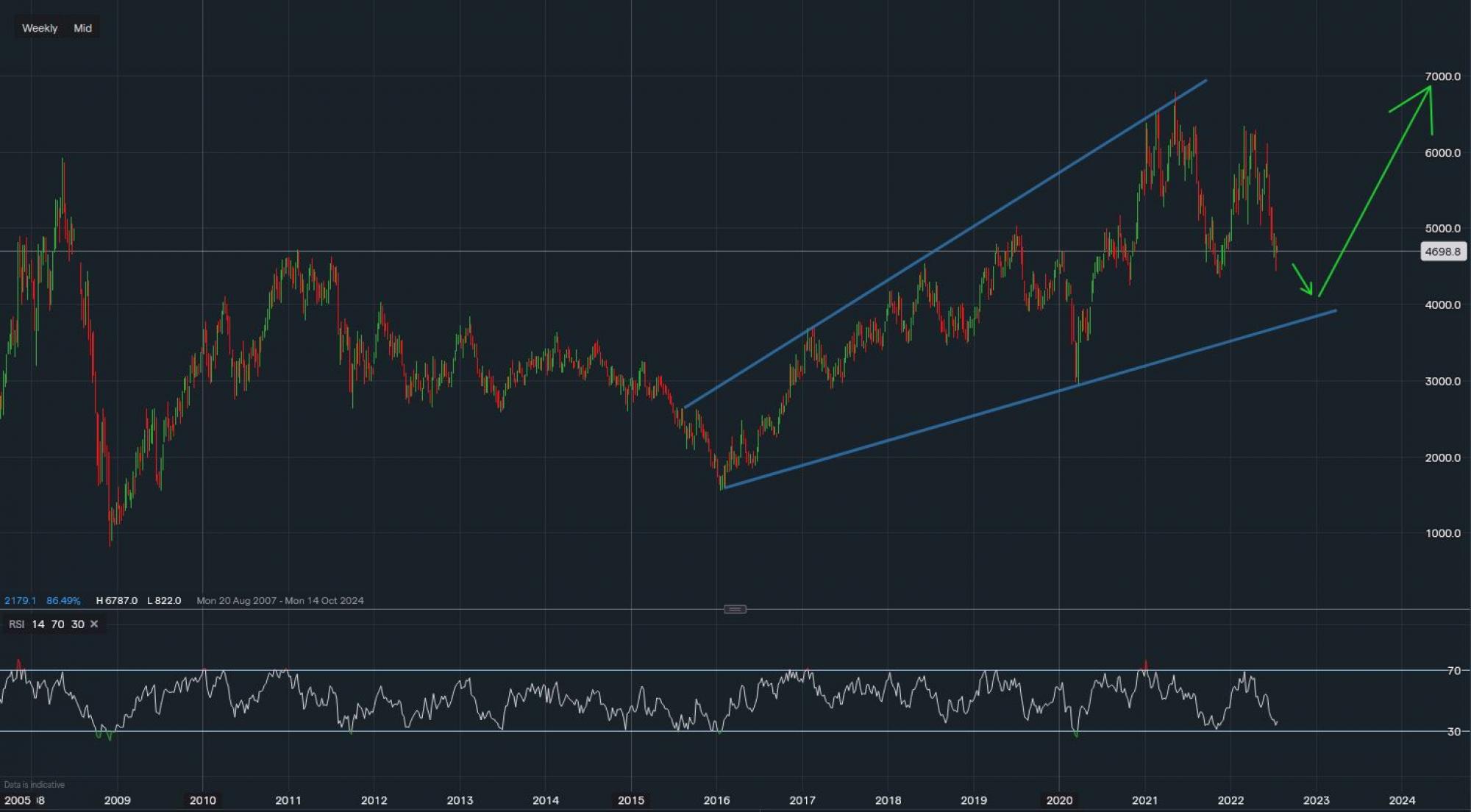Edit RSI oversold value 30
The image size is (1471, 812).
77,624
